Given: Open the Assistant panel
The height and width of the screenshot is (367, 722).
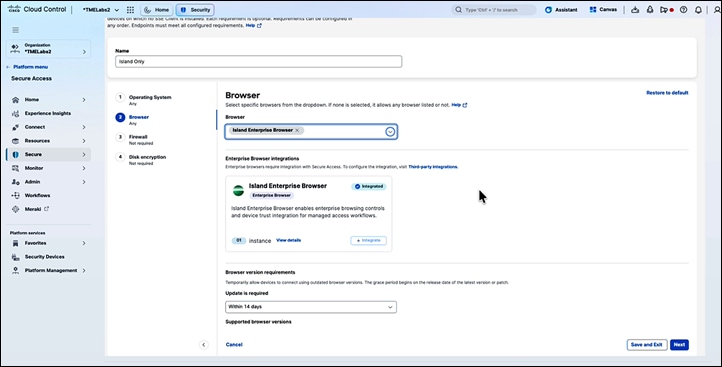Looking at the screenshot, I should (561, 10).
